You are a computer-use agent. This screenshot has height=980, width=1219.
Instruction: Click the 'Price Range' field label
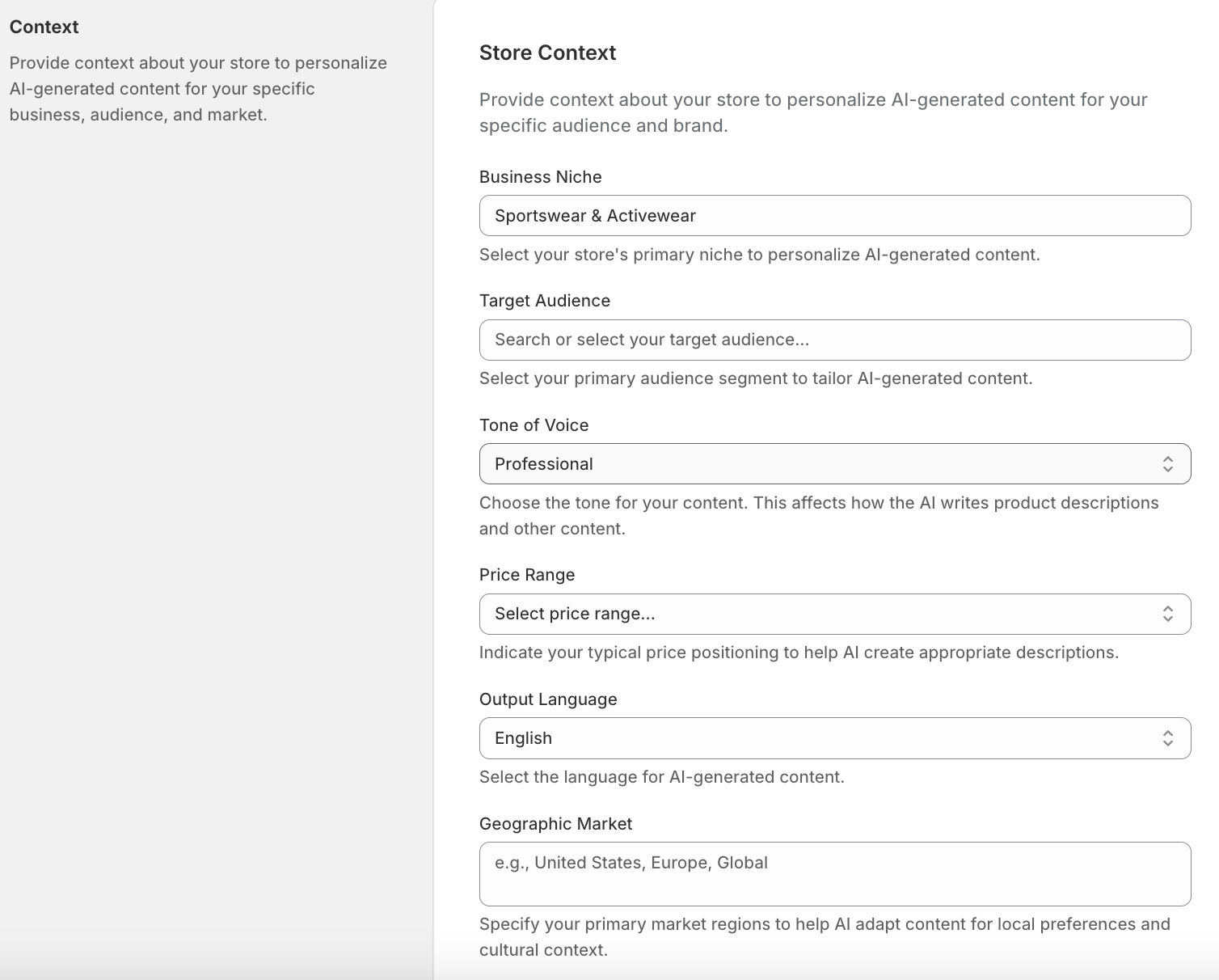click(526, 575)
